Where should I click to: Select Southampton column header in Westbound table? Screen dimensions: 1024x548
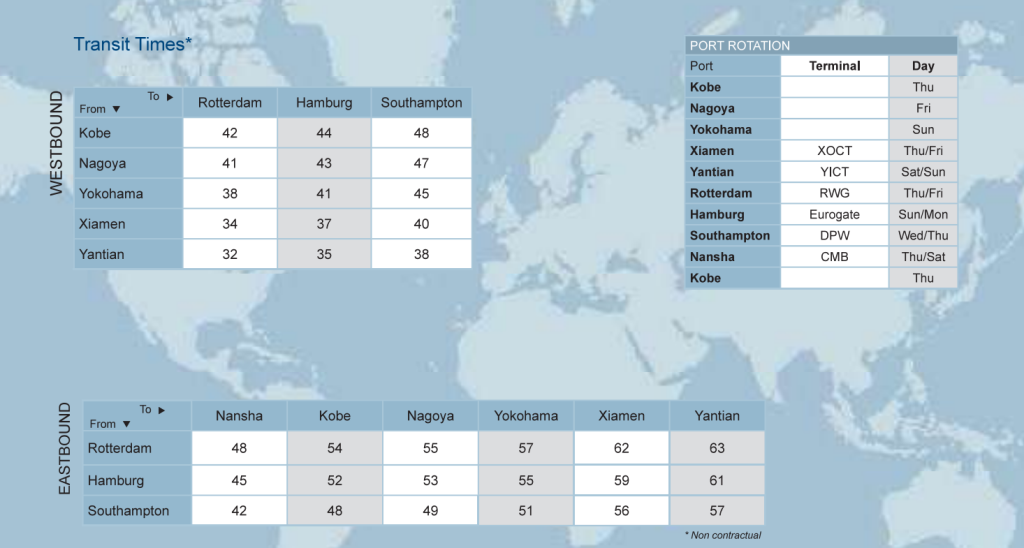(x=421, y=103)
